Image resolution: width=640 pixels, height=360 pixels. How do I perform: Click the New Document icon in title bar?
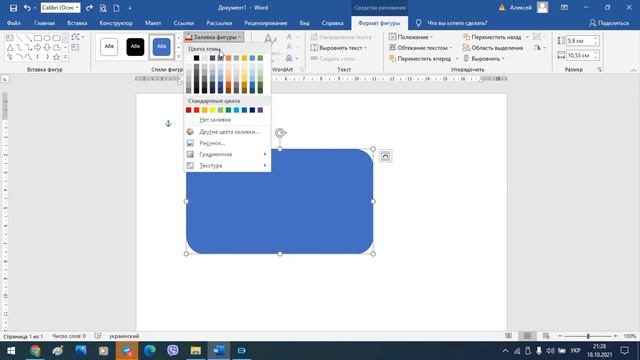tap(116, 8)
